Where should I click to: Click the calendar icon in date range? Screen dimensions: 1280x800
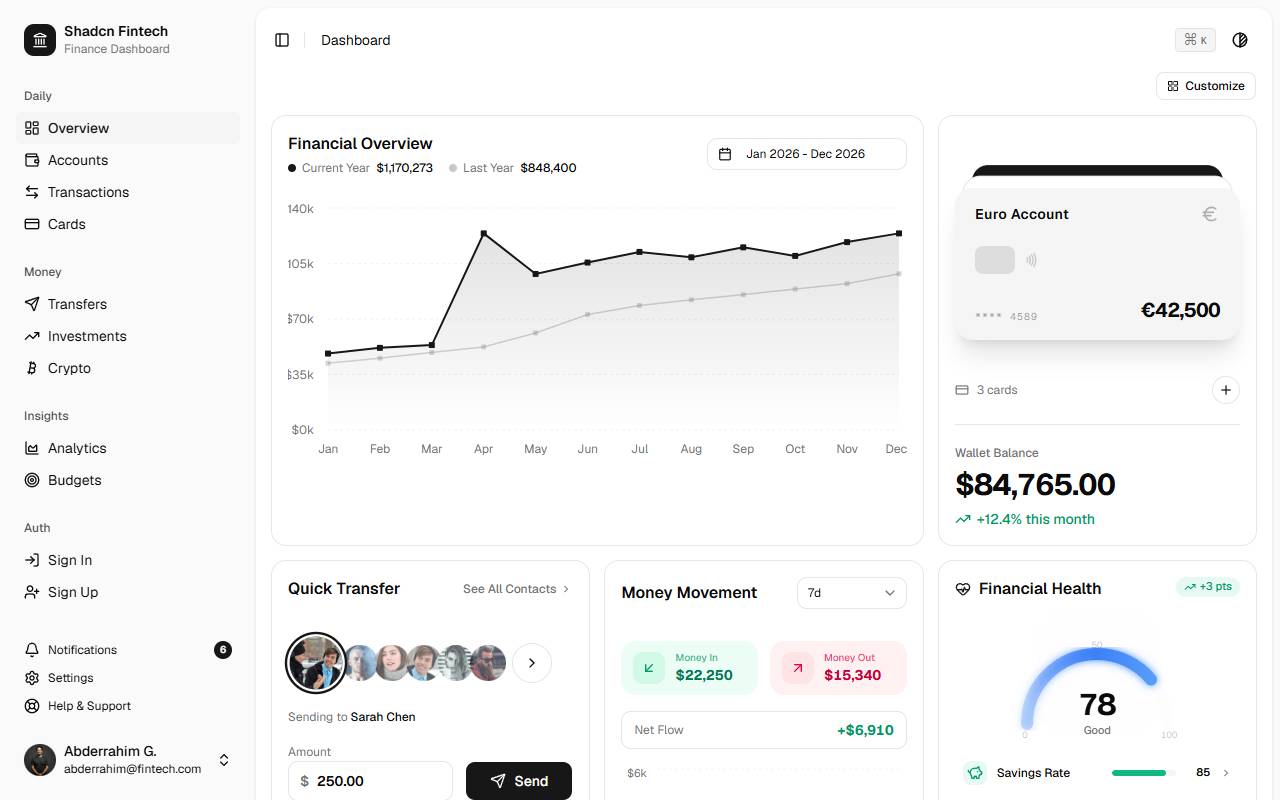tap(726, 154)
